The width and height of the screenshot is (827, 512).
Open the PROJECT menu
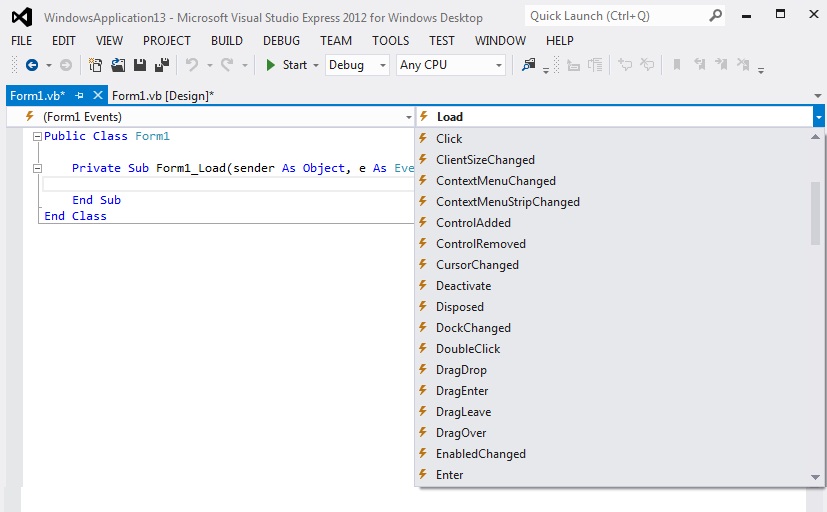click(167, 41)
